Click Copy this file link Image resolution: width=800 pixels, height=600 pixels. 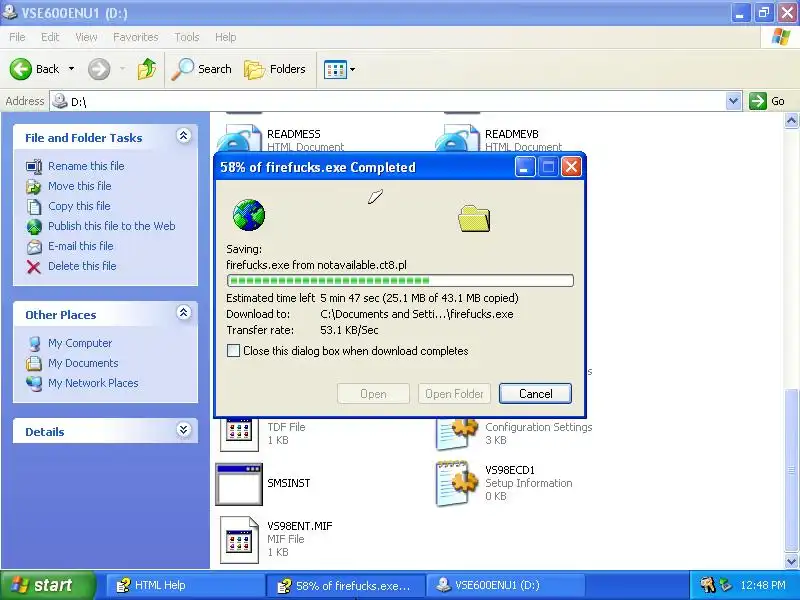[x=79, y=206]
